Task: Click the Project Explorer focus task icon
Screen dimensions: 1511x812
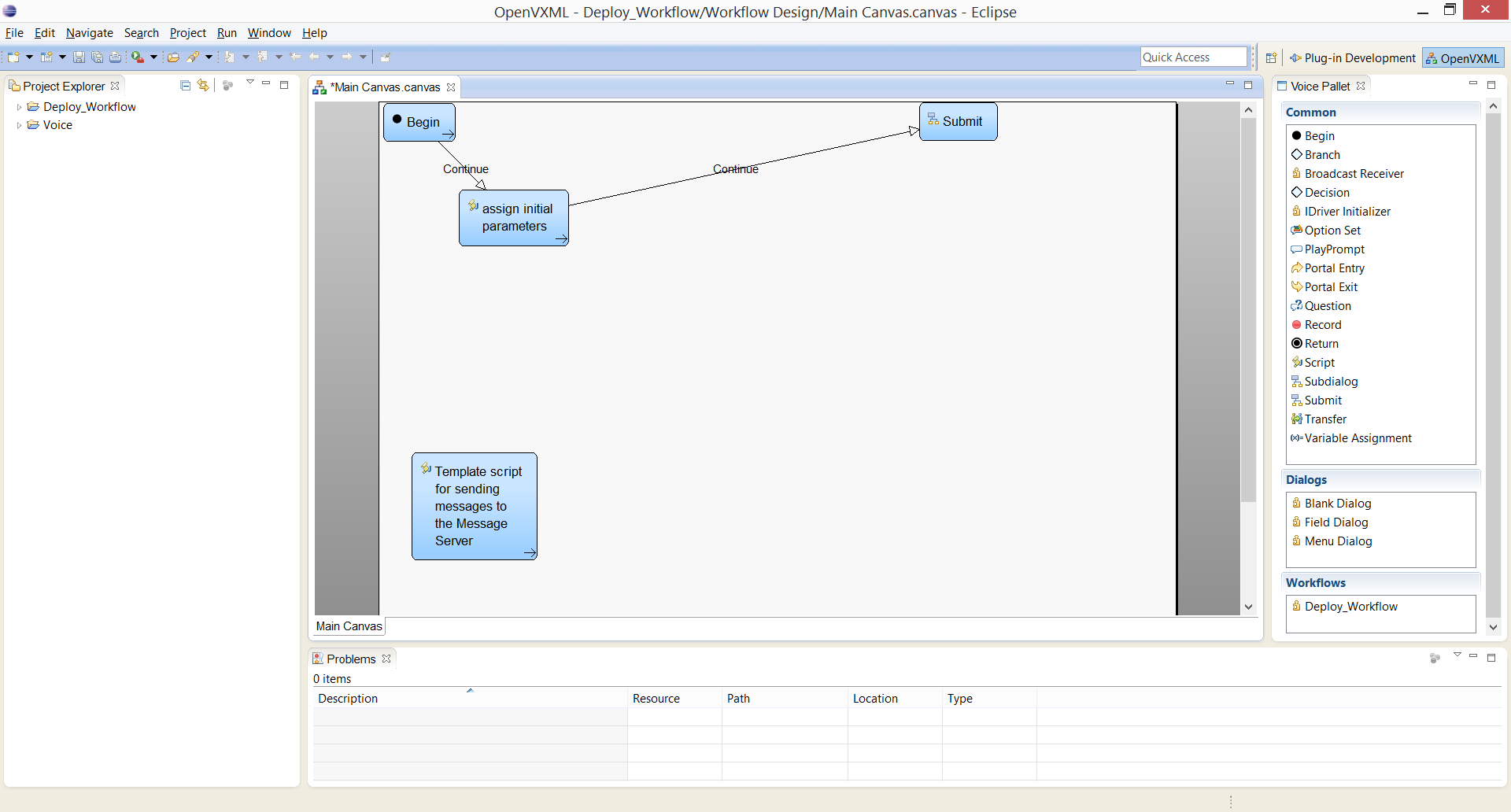Action: (228, 85)
